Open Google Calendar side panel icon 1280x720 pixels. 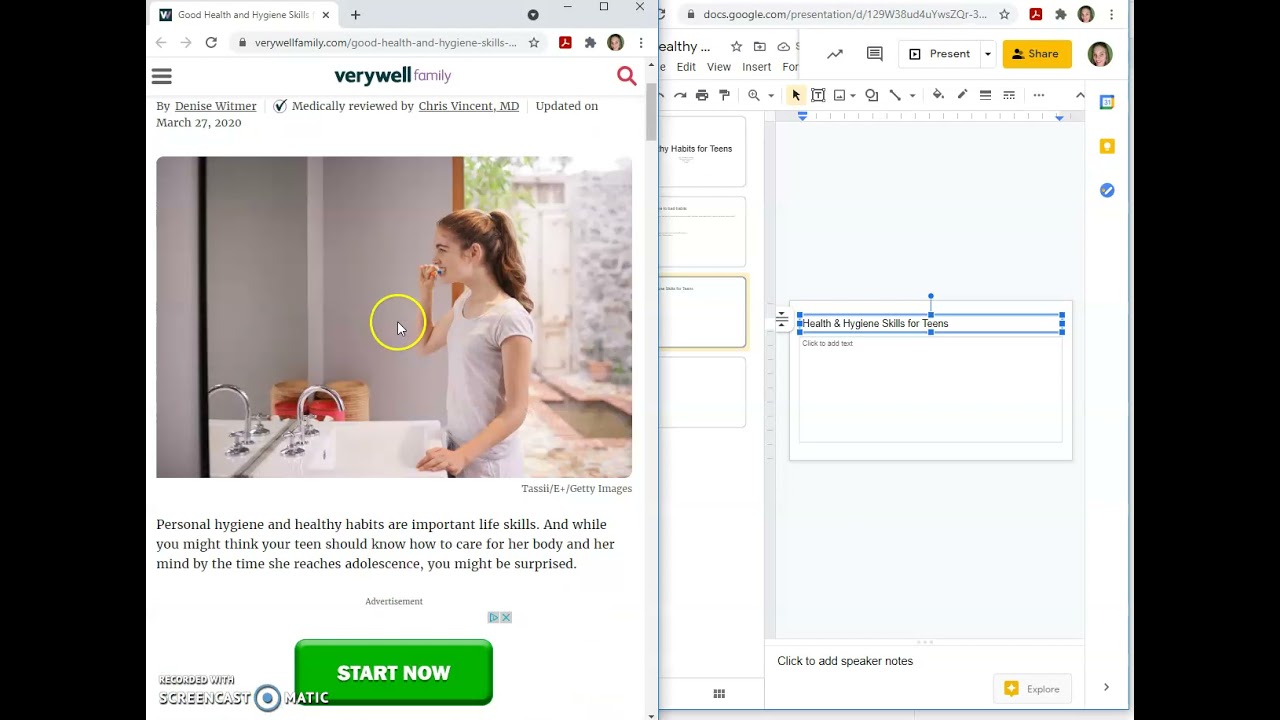[1107, 102]
